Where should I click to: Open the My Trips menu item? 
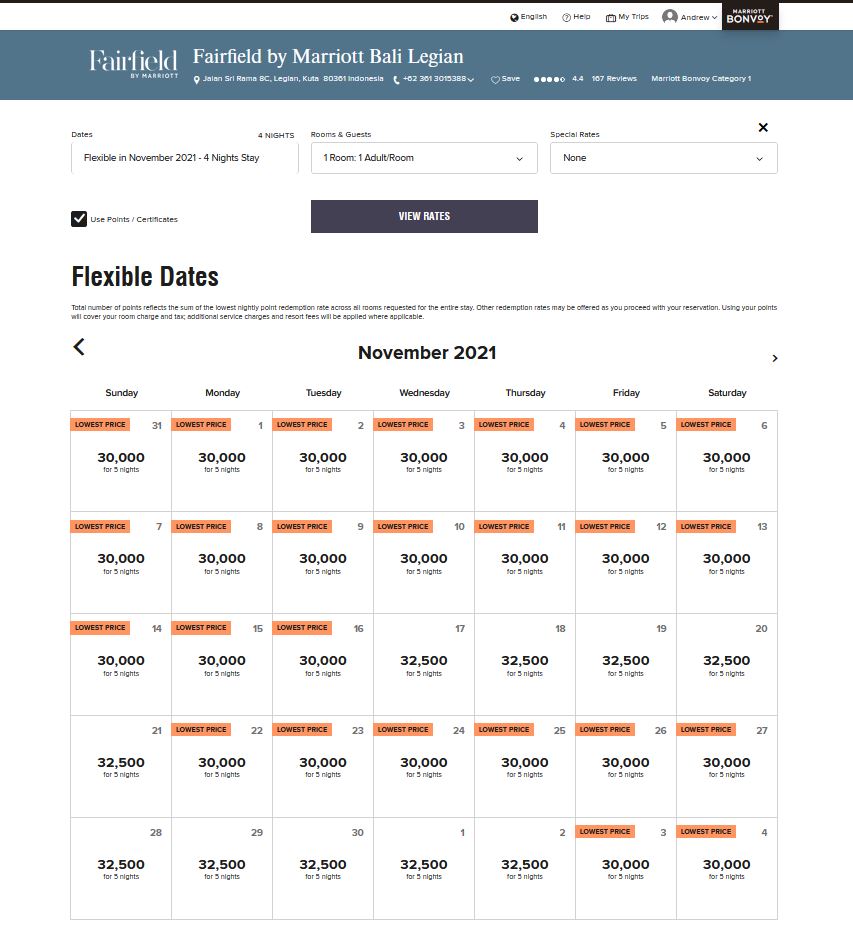[x=633, y=17]
